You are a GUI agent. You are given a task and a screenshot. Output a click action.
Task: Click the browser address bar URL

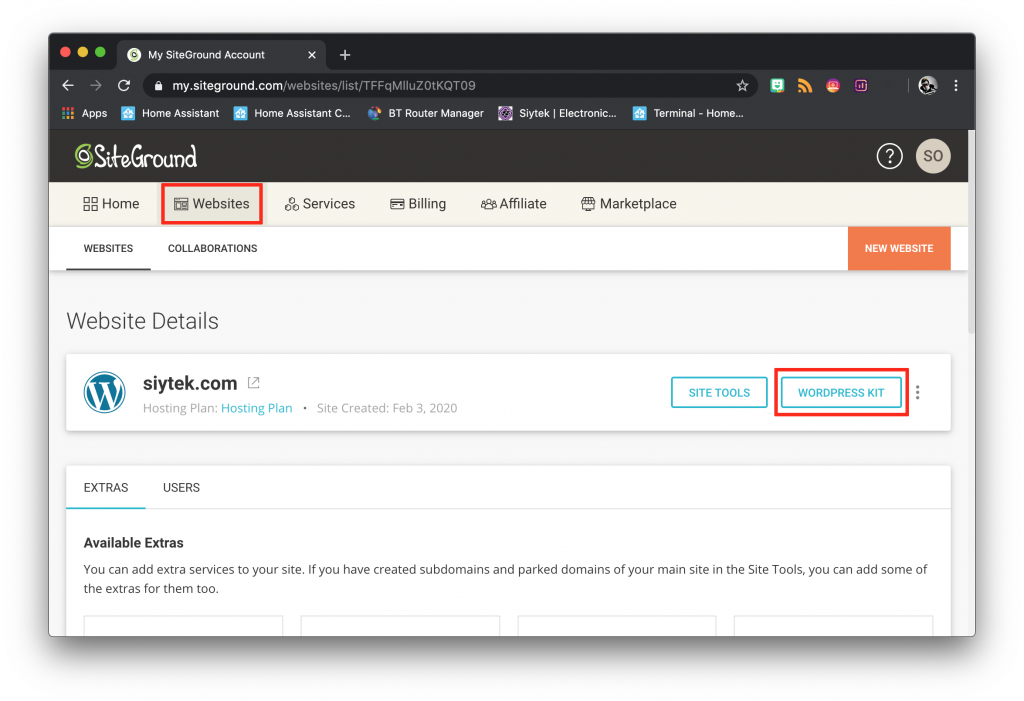pos(324,86)
